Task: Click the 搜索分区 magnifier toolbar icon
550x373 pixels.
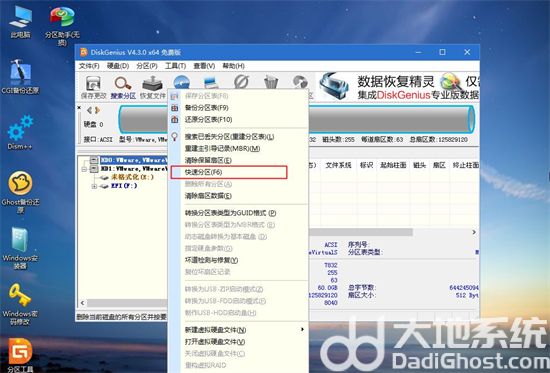Action: pyautogui.click(x=123, y=87)
